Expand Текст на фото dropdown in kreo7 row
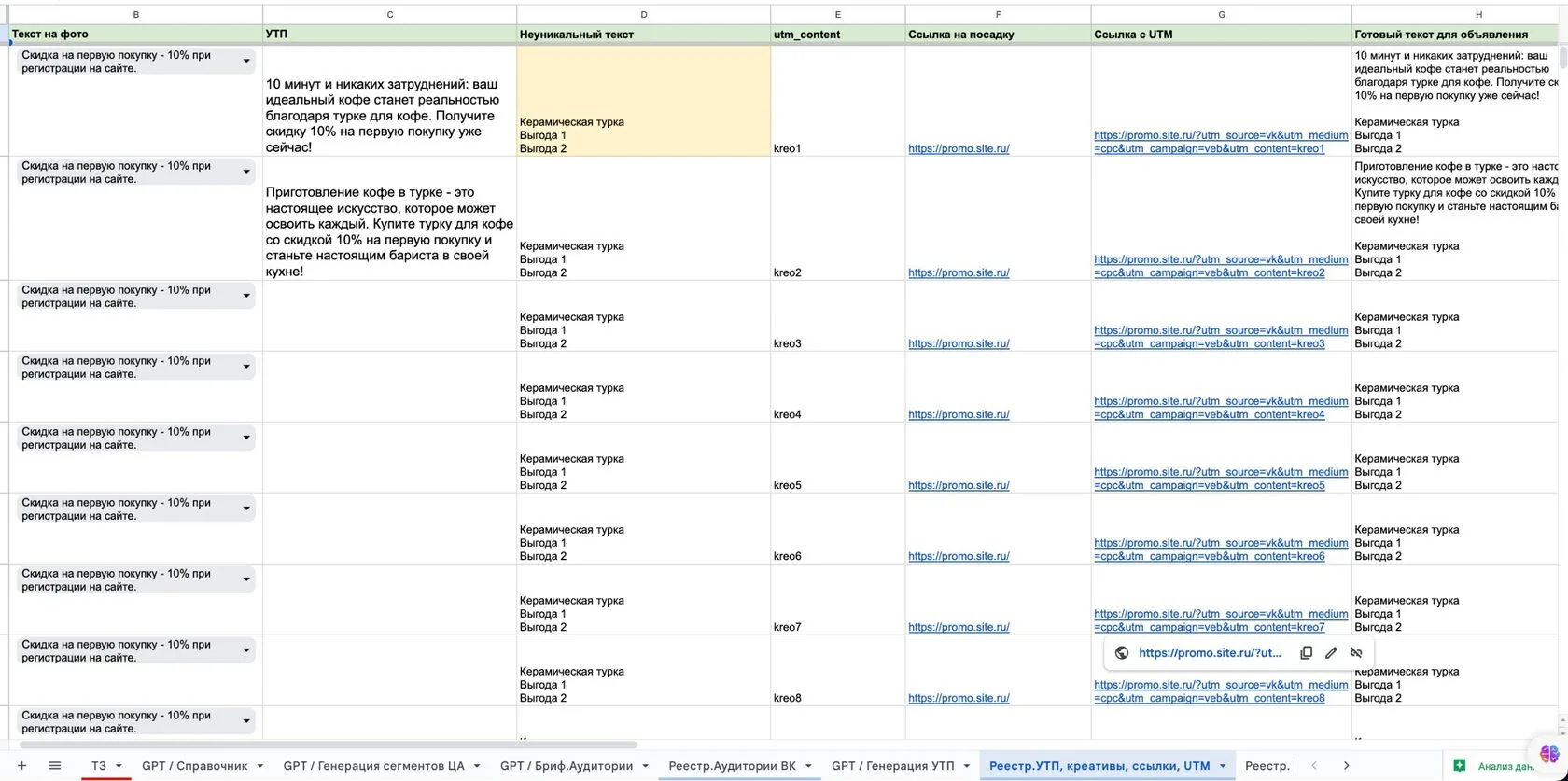 click(246, 580)
